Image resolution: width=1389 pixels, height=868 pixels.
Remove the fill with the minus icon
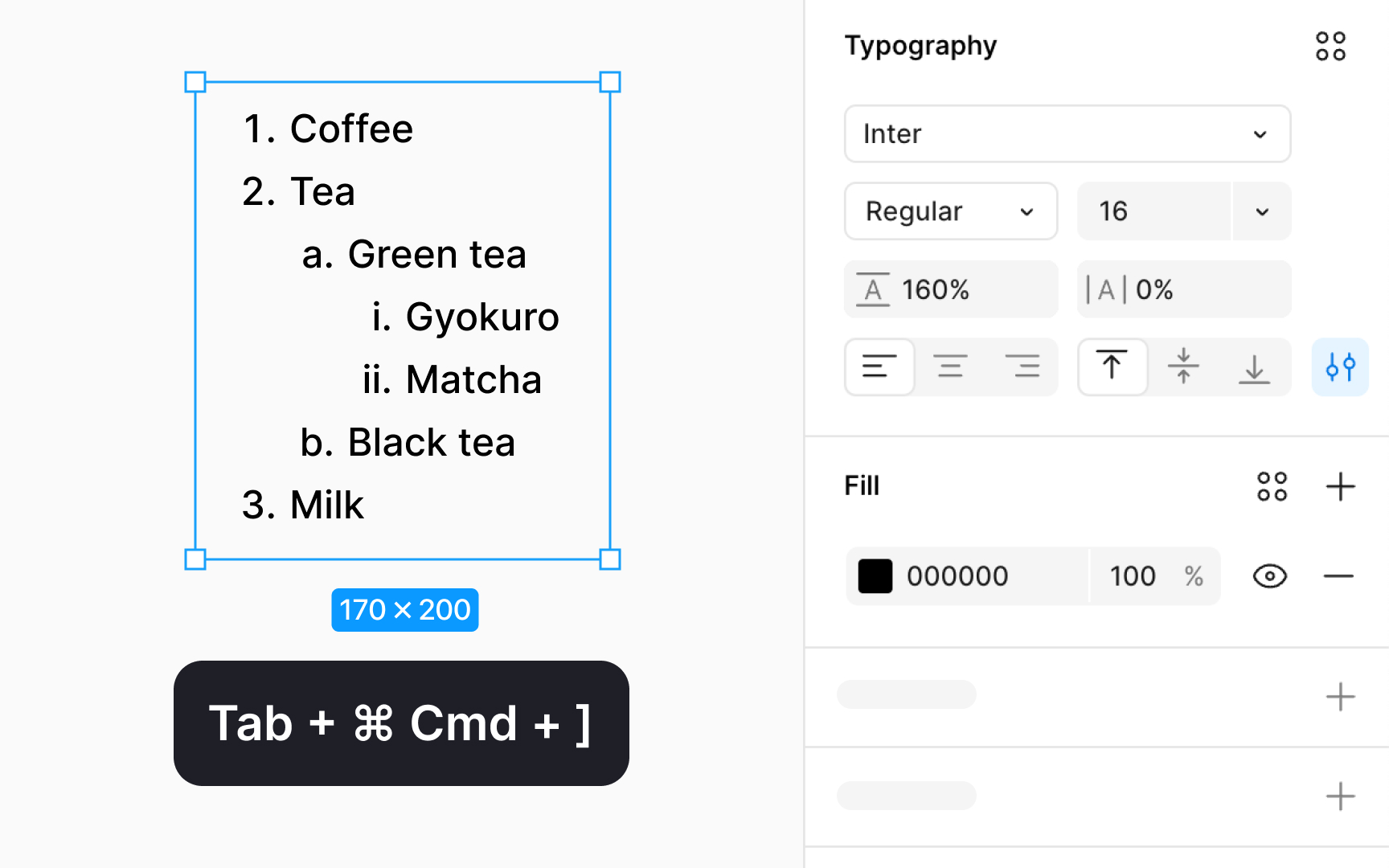point(1338,576)
